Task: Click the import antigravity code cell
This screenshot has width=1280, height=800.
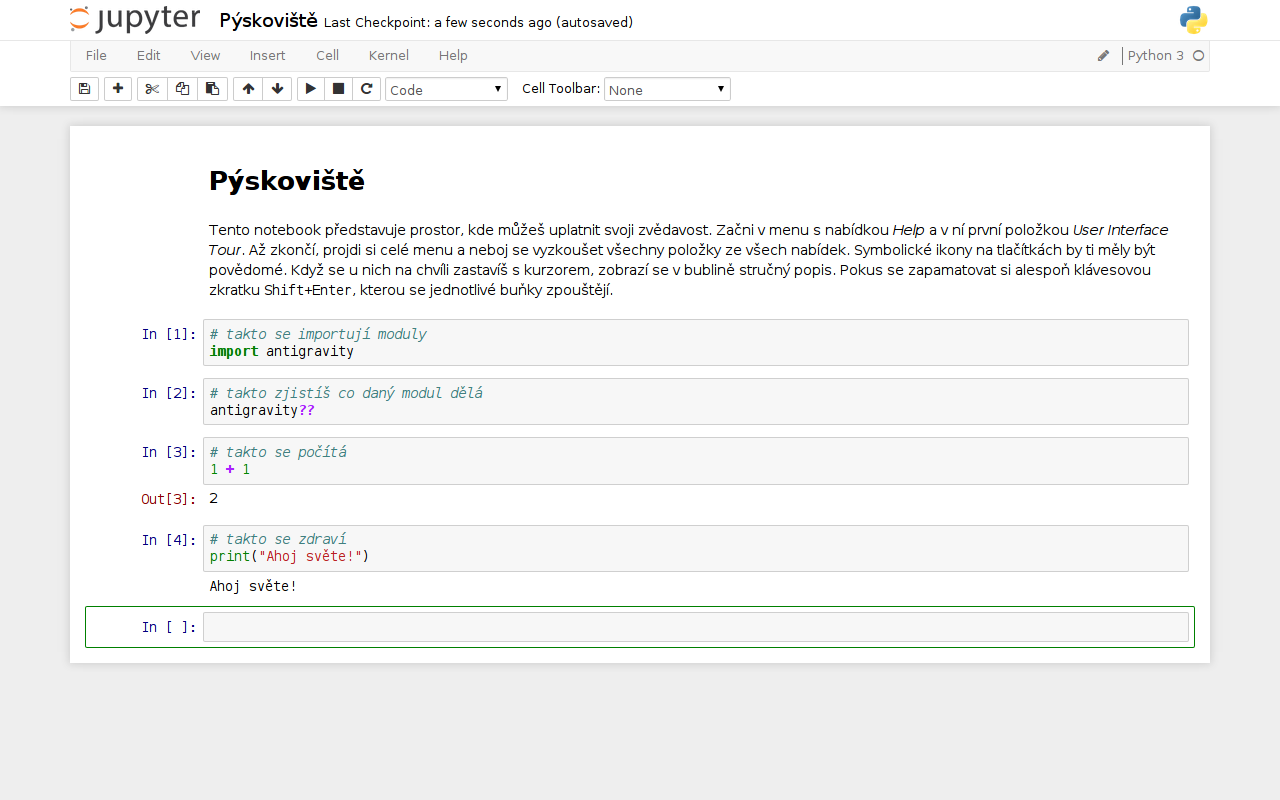Action: [x=696, y=343]
